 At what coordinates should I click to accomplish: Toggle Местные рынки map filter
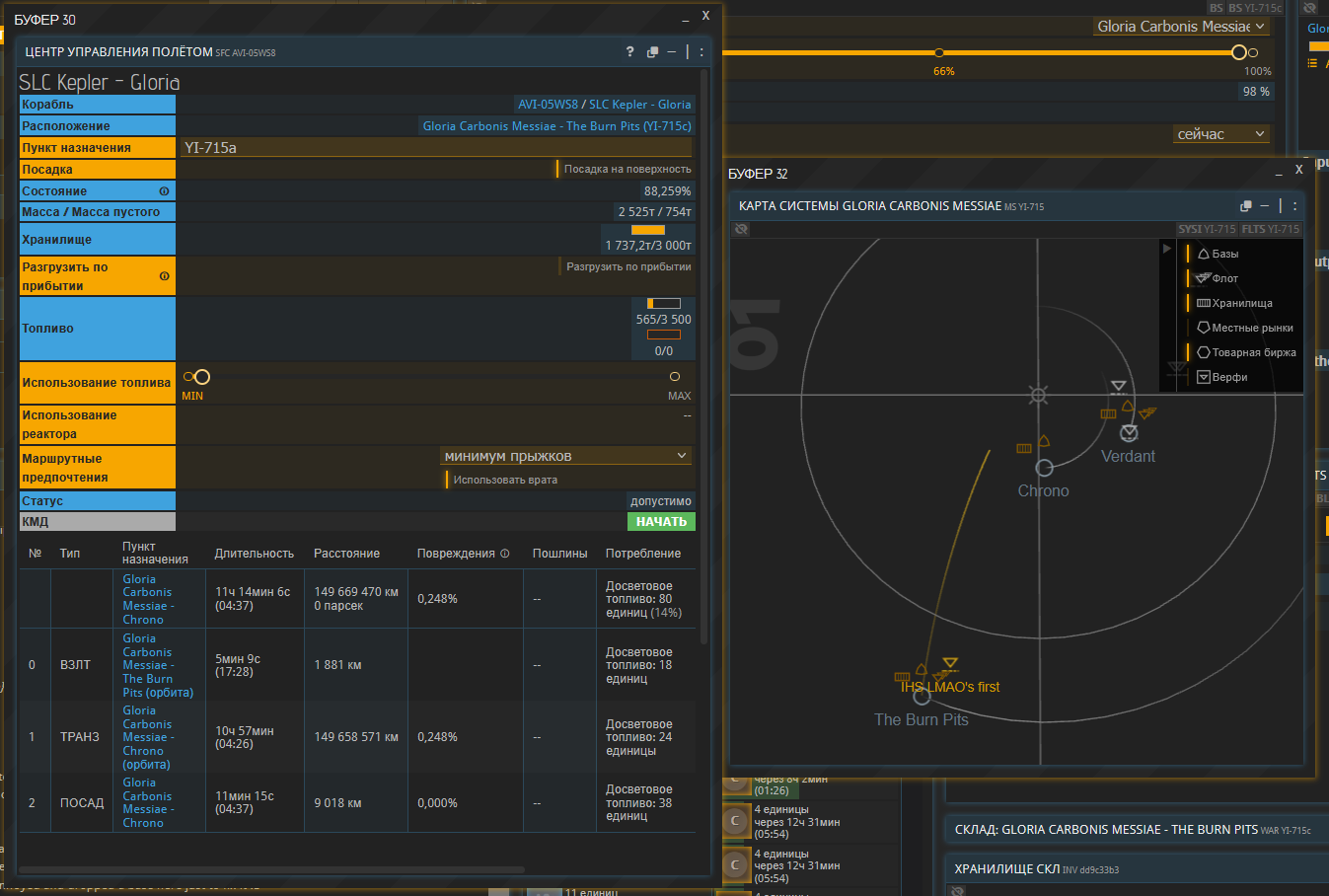tap(1243, 328)
